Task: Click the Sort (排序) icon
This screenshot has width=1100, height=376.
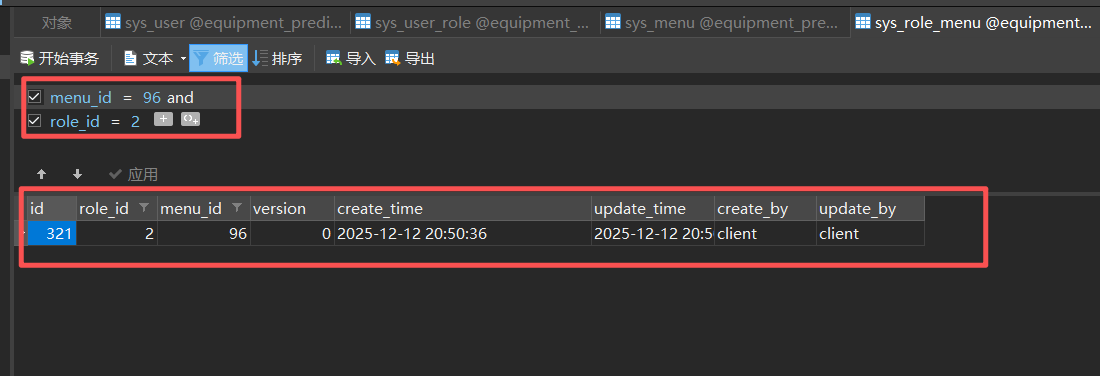Action: pyautogui.click(x=260, y=58)
